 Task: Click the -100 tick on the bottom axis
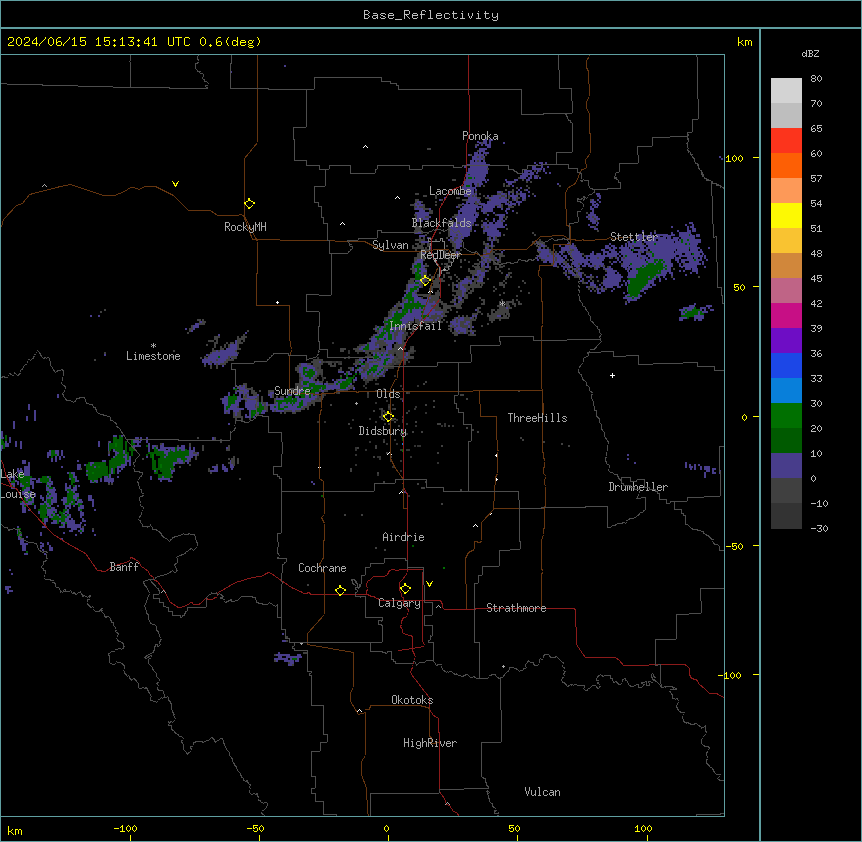tap(125, 828)
